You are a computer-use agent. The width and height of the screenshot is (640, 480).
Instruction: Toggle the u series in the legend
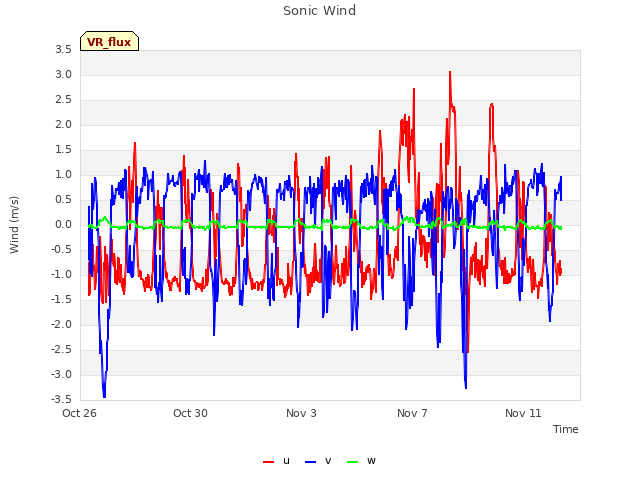pyautogui.click(x=277, y=461)
